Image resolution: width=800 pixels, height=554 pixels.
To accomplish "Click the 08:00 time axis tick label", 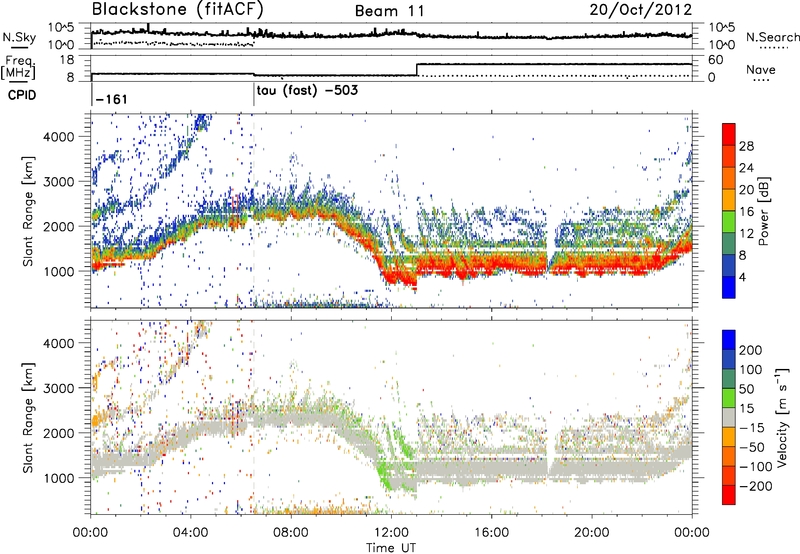I will point(291,532).
